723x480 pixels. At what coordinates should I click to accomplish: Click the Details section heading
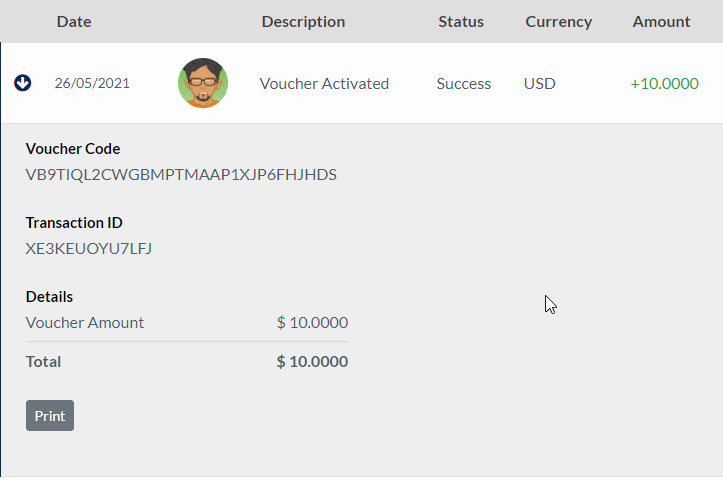click(49, 297)
